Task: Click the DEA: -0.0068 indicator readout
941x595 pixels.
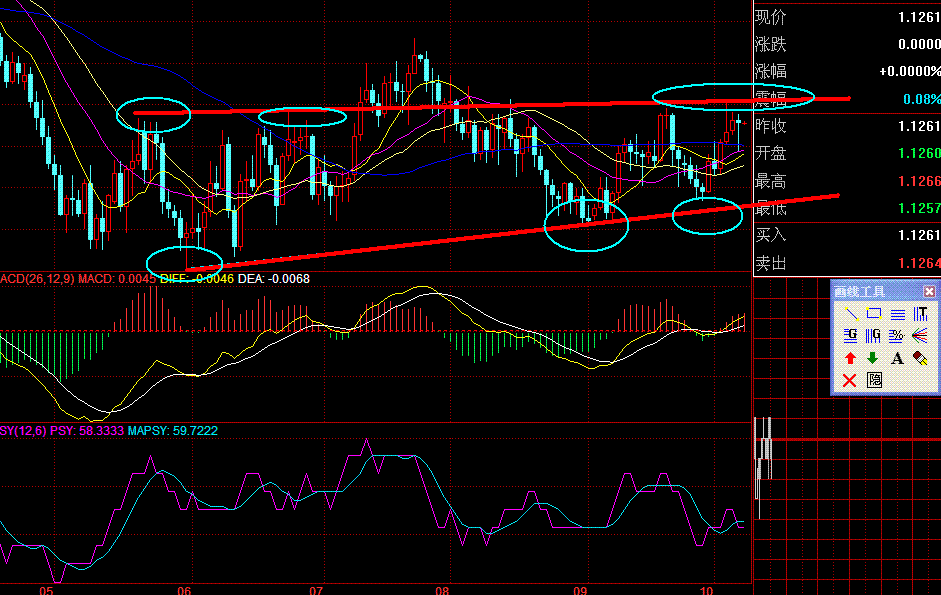Action: point(274,279)
